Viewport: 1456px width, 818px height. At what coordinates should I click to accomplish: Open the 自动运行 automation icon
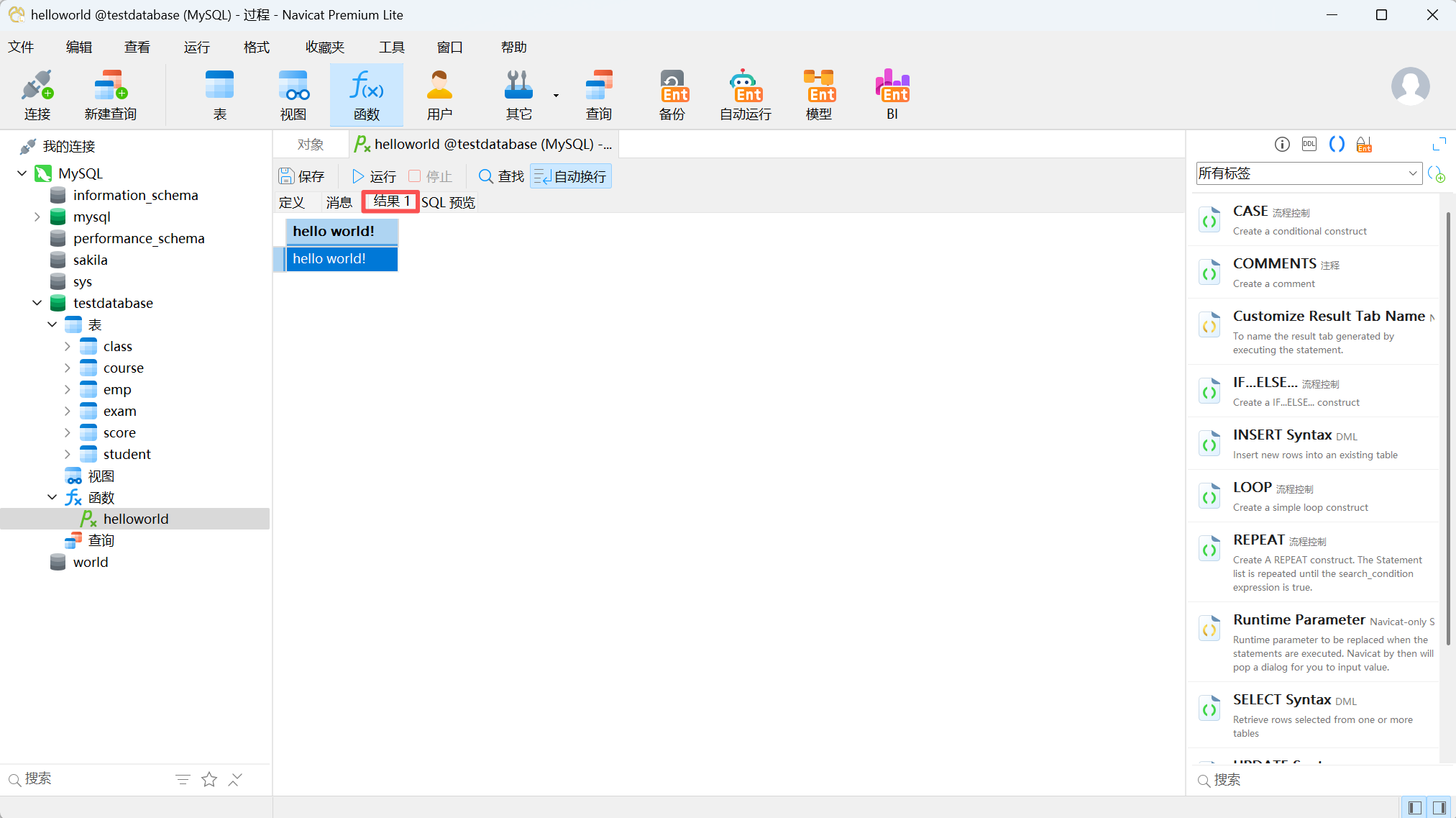[x=746, y=95]
